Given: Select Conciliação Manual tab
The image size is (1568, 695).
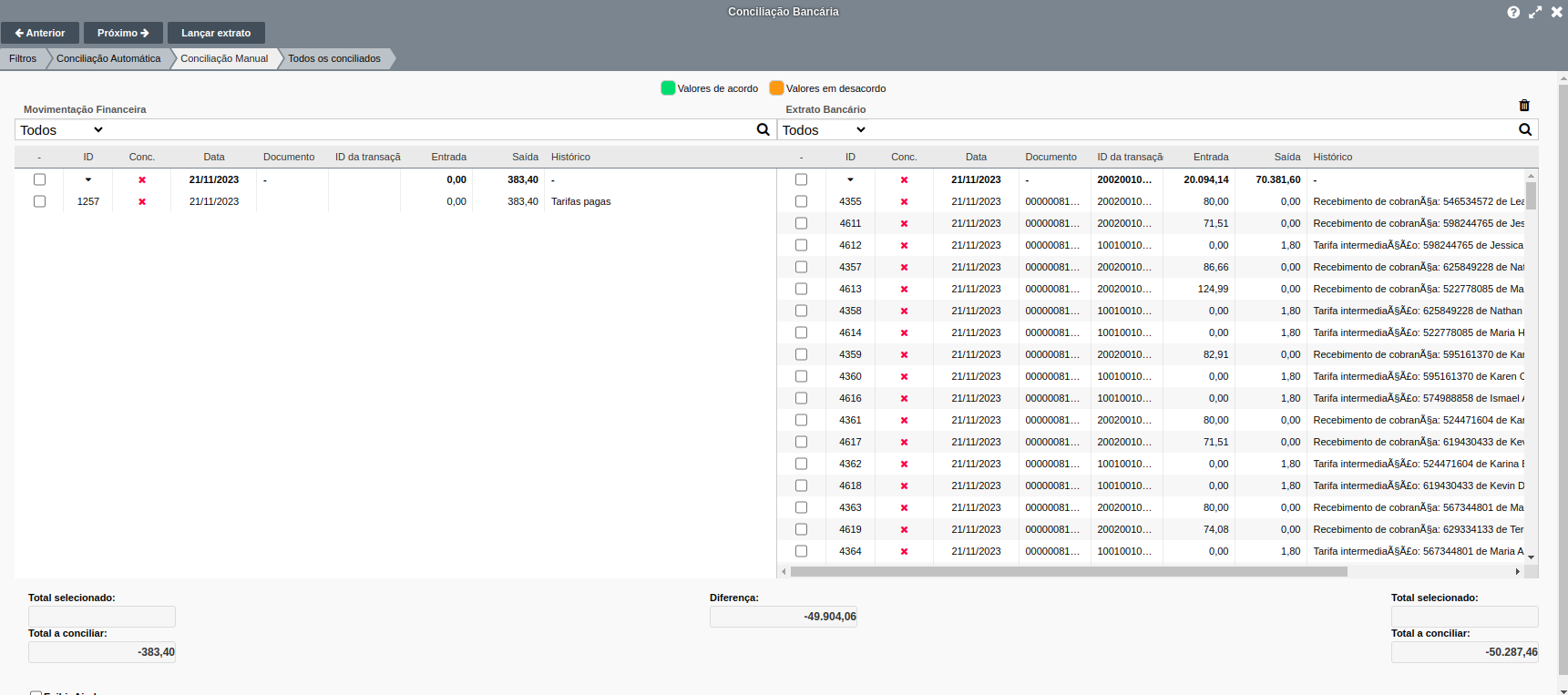Looking at the screenshot, I should coord(224,58).
